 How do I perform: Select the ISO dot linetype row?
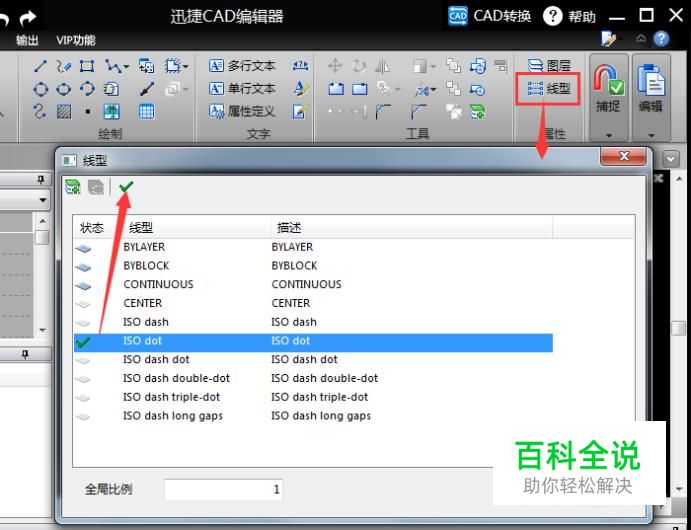(x=313, y=342)
